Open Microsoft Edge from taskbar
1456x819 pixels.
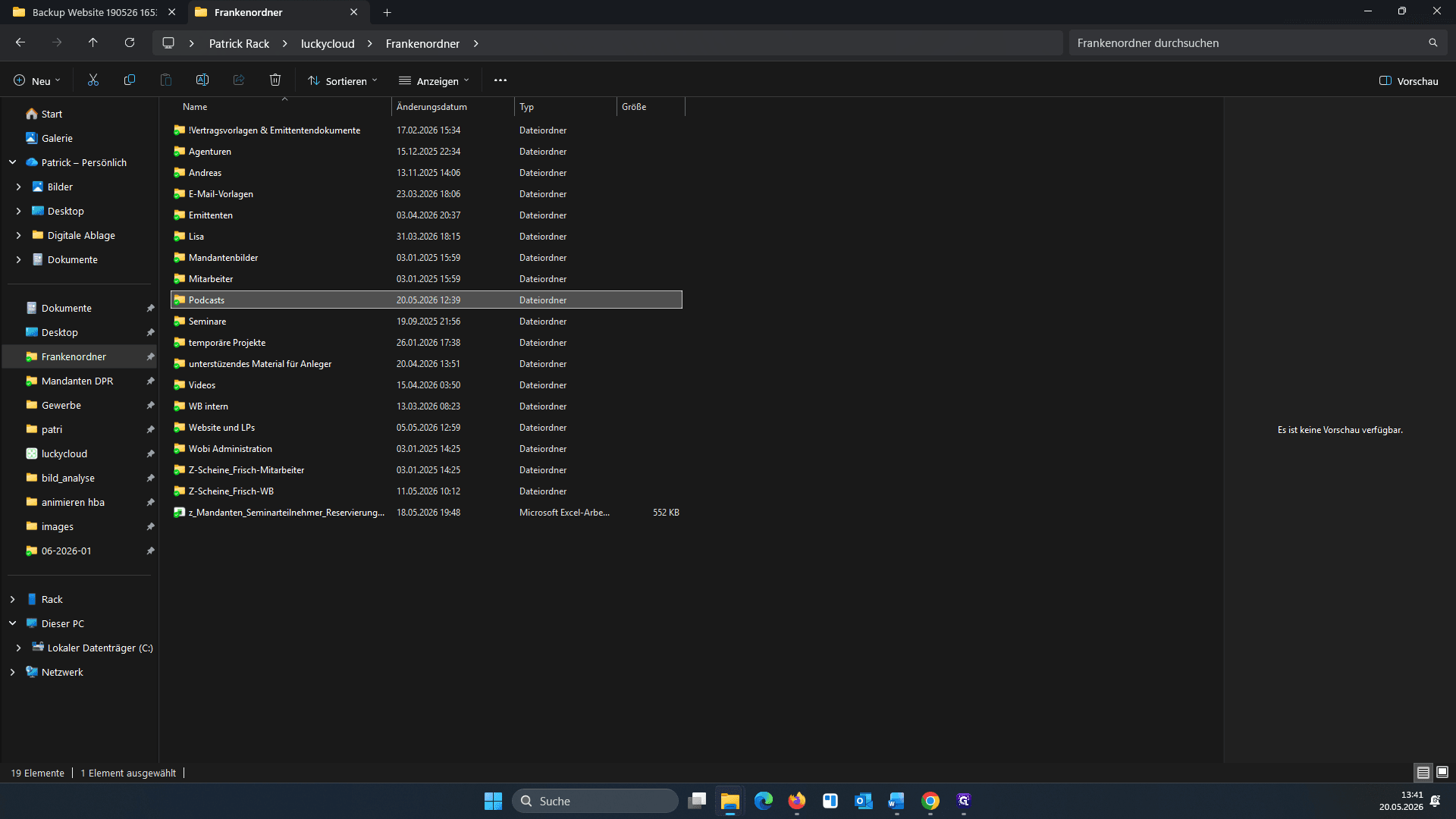(x=764, y=801)
